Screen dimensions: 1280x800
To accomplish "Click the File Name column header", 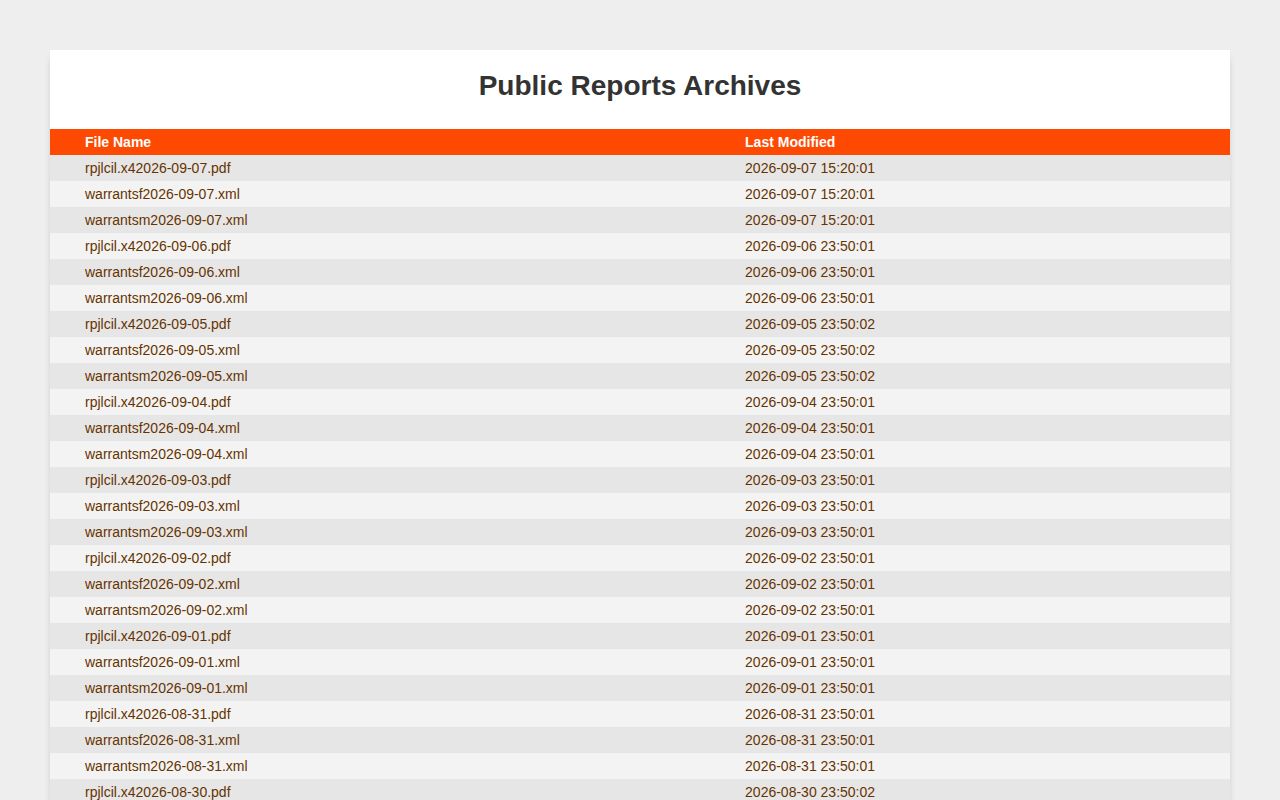I will click(118, 142).
